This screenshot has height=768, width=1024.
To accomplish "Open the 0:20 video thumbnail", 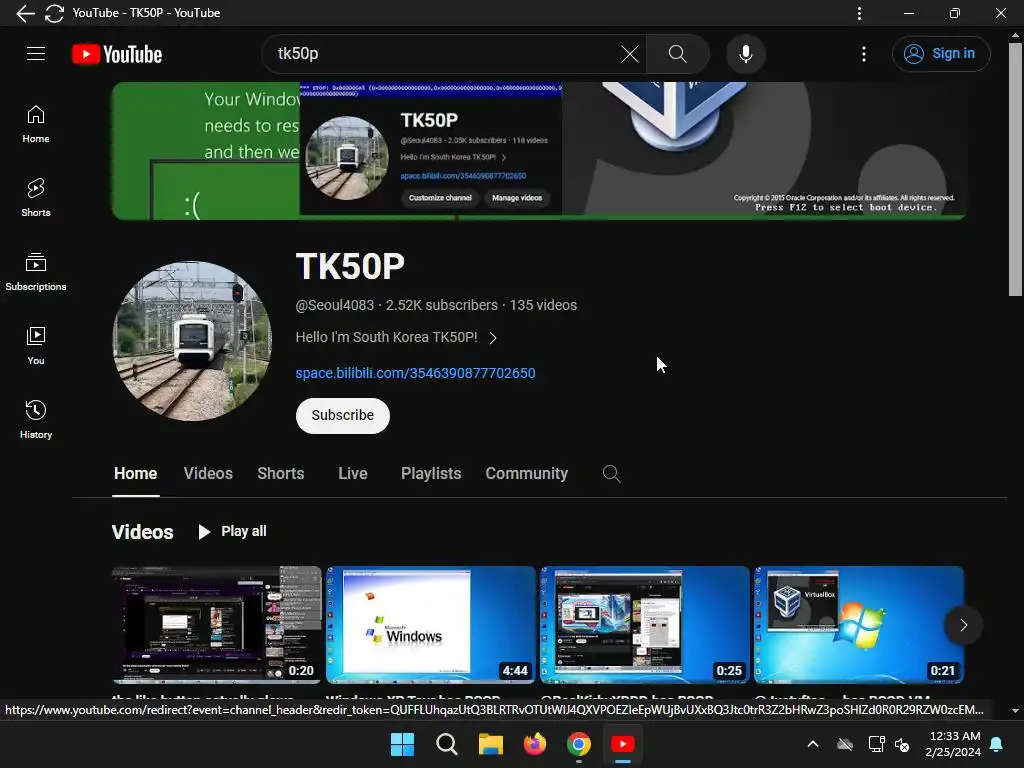I will 216,625.
